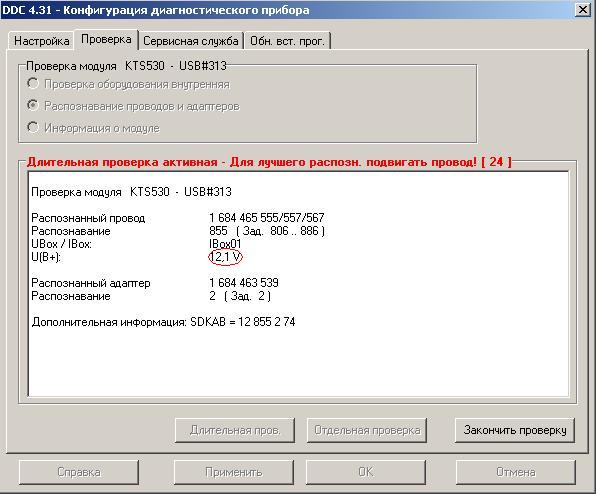Switch to the Настройка tab
Viewport: 596px width, 494px height.
tap(41, 41)
